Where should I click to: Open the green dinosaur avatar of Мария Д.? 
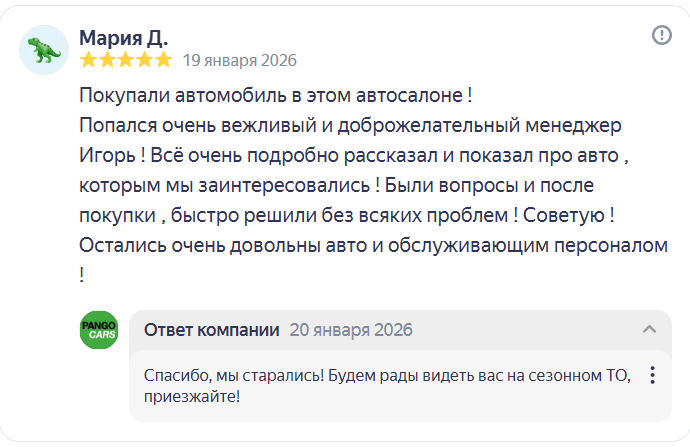(x=44, y=50)
